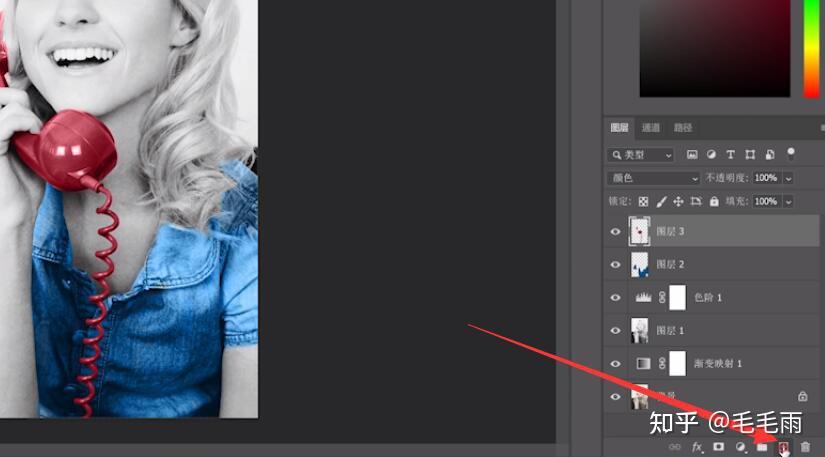
Task: Open the 类型 layer filter dropdown
Action: click(640, 155)
